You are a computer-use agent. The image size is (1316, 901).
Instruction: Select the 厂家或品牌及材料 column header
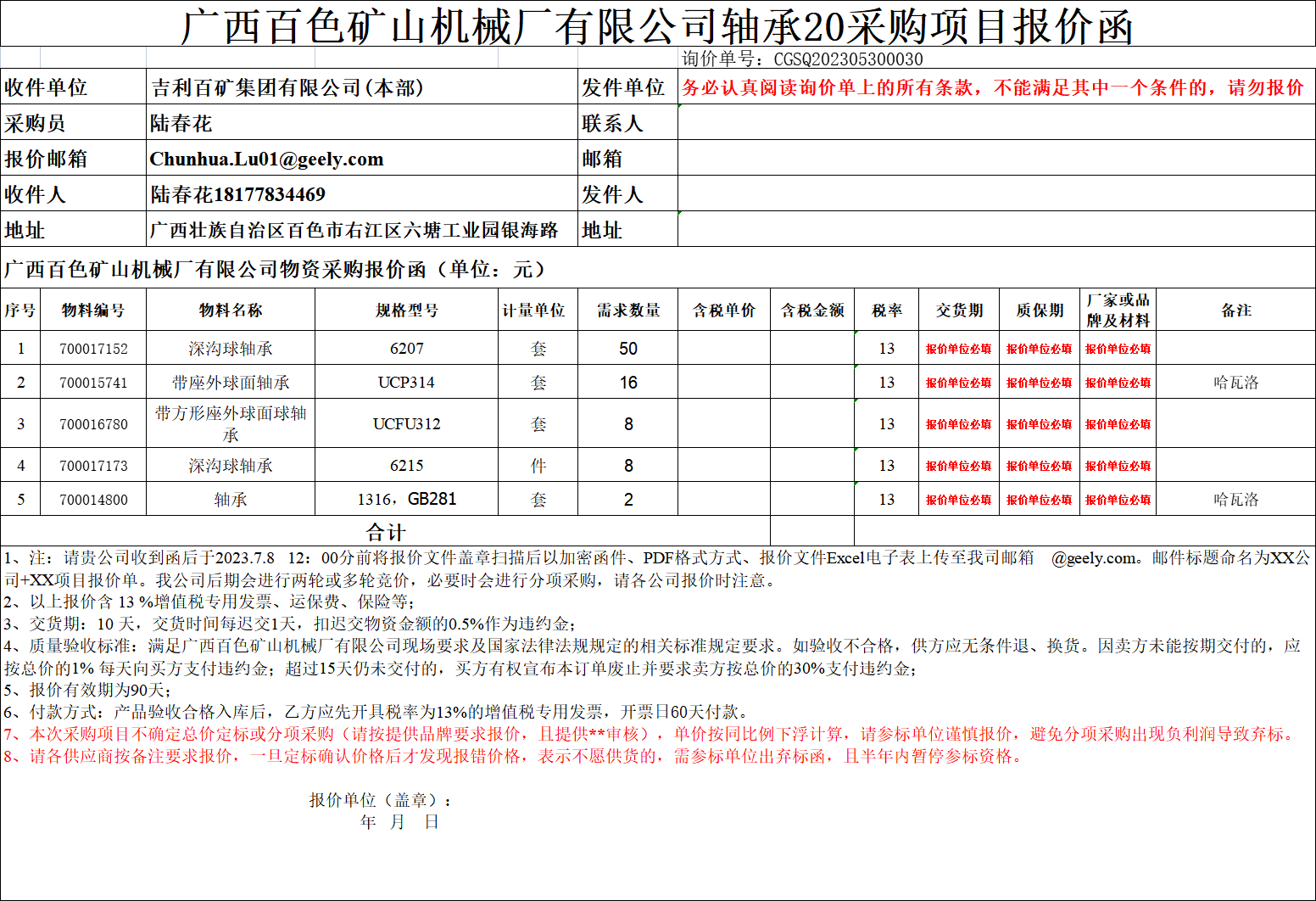1118,311
